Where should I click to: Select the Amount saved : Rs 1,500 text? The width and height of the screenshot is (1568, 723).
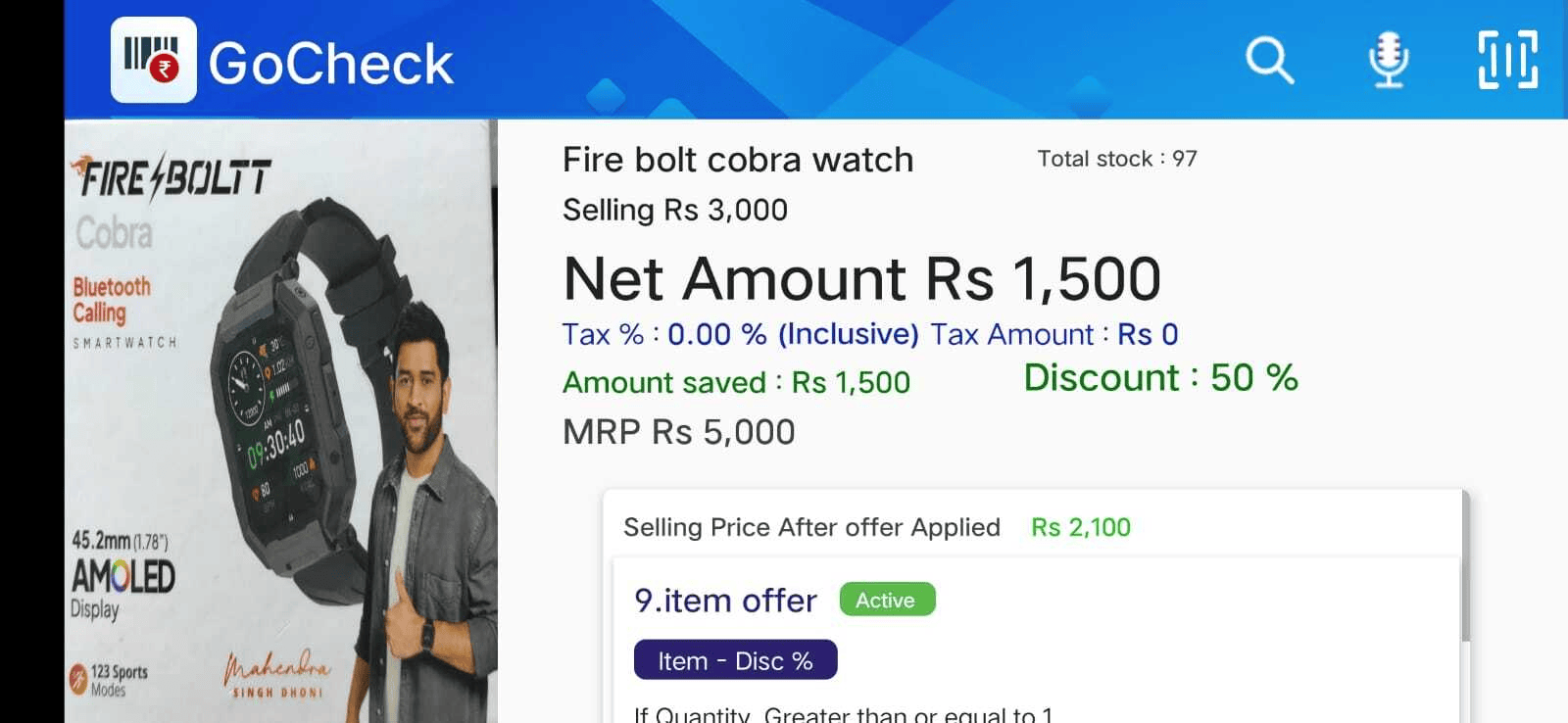click(x=736, y=382)
